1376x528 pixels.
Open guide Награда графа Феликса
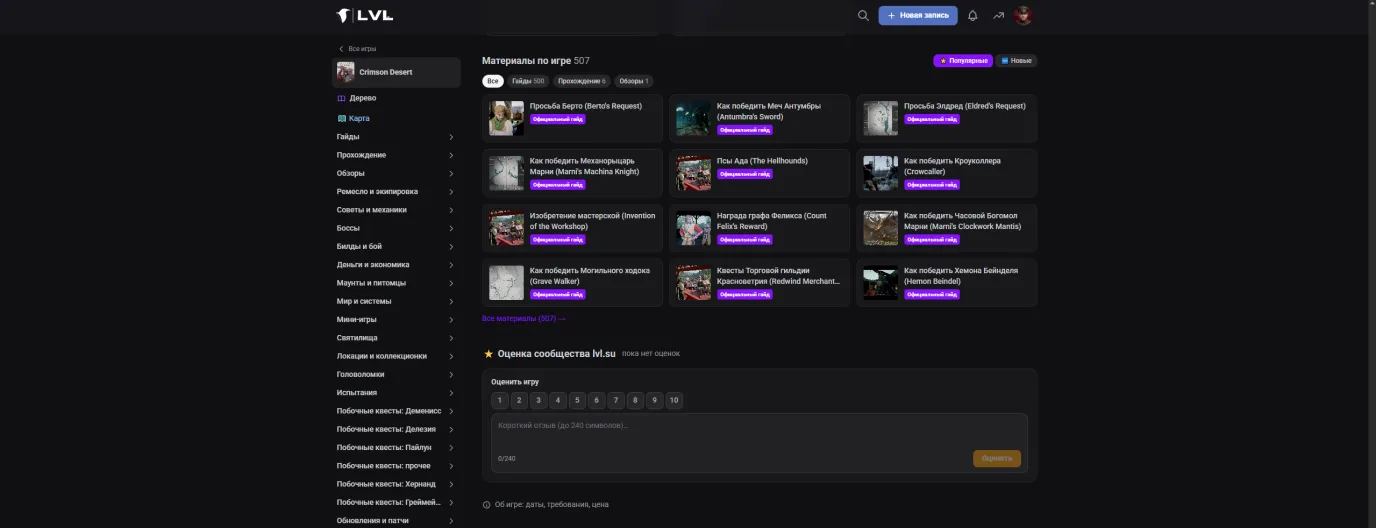(x=759, y=228)
